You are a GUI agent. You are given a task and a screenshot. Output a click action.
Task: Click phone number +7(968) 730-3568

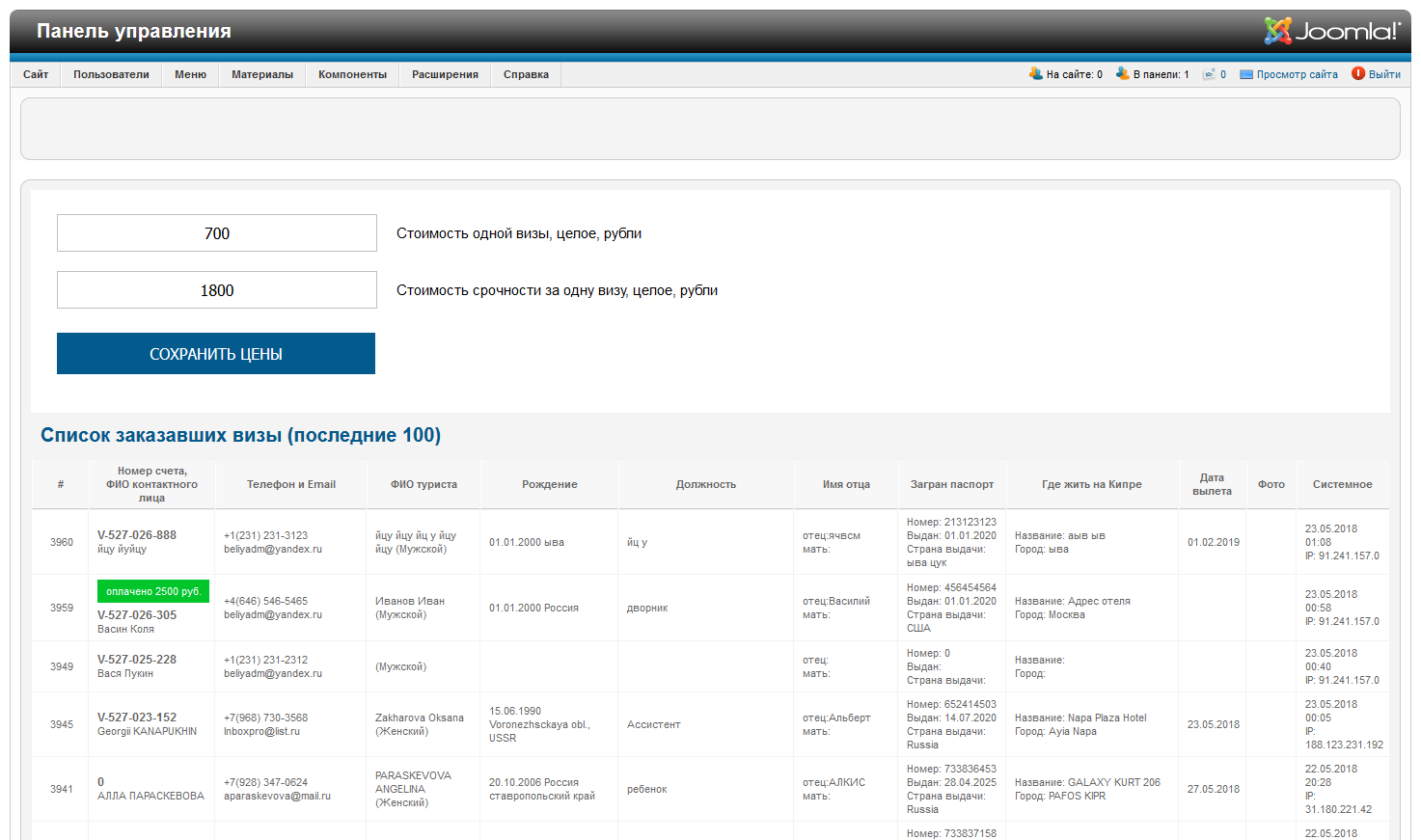click(x=266, y=718)
